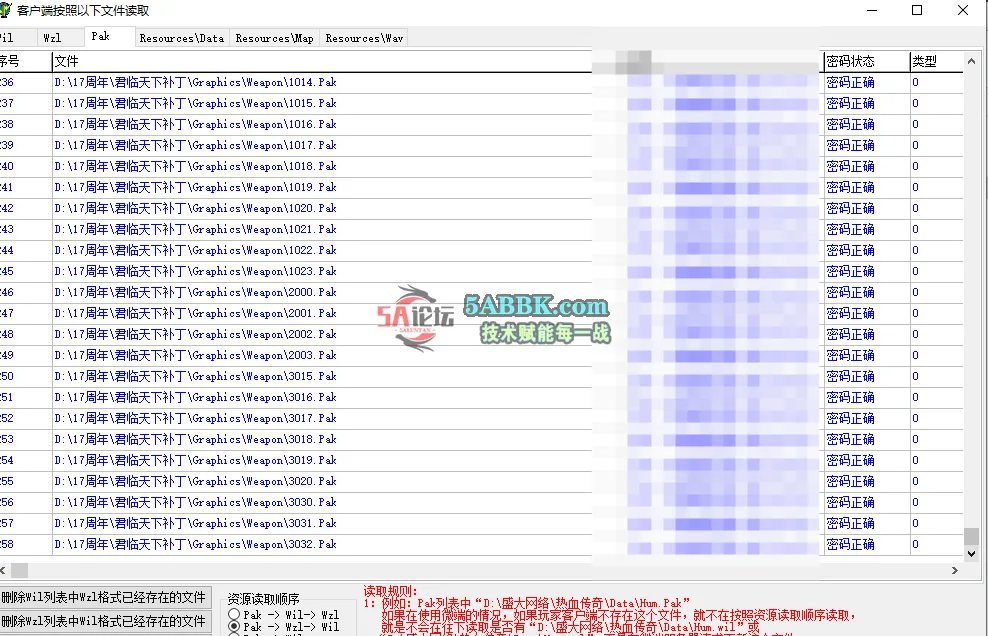This screenshot has height=636, width=988.
Task: Click 密码正确 status in the 3015.Pak row
Action: 851,376
